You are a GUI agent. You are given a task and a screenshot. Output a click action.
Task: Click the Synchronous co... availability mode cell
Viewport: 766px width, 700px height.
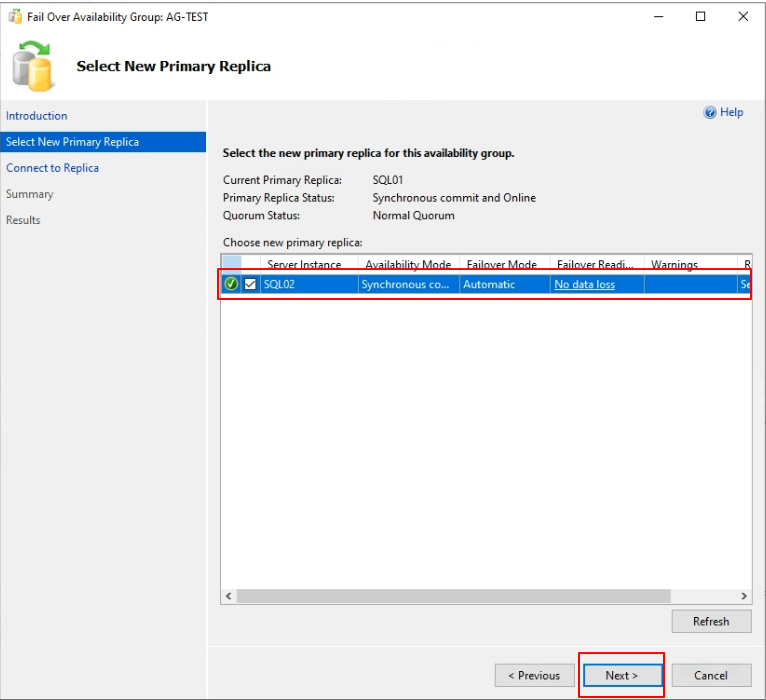(409, 284)
